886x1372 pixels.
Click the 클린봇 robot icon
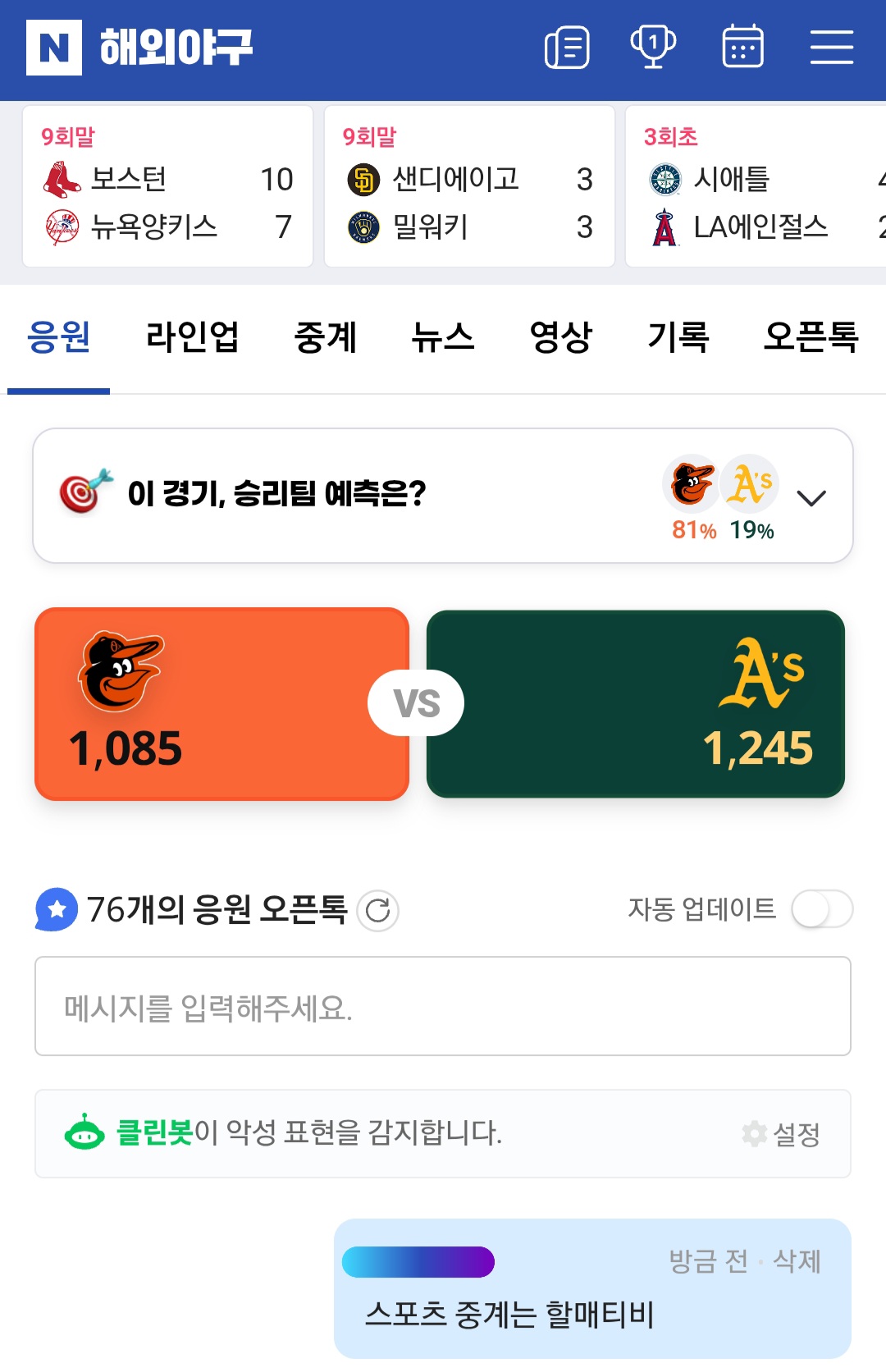tap(84, 1133)
